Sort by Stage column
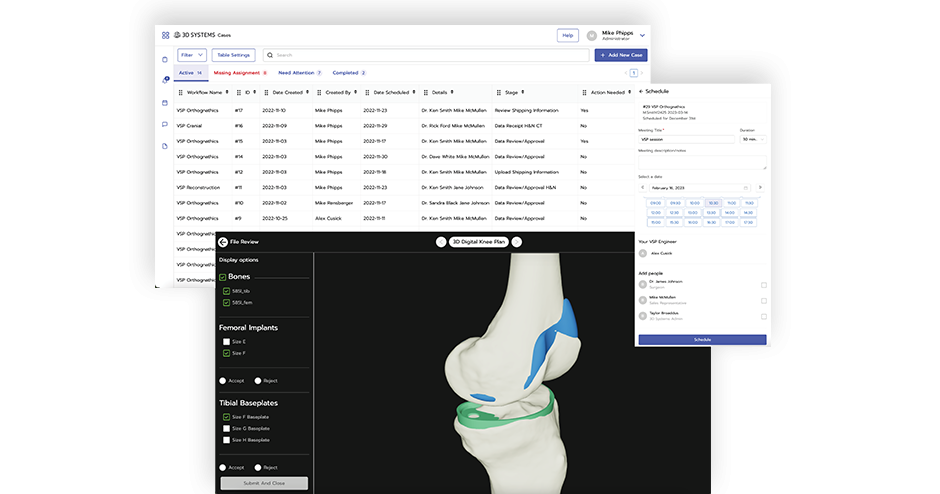Screen dimensions: 940x494 [523, 92]
